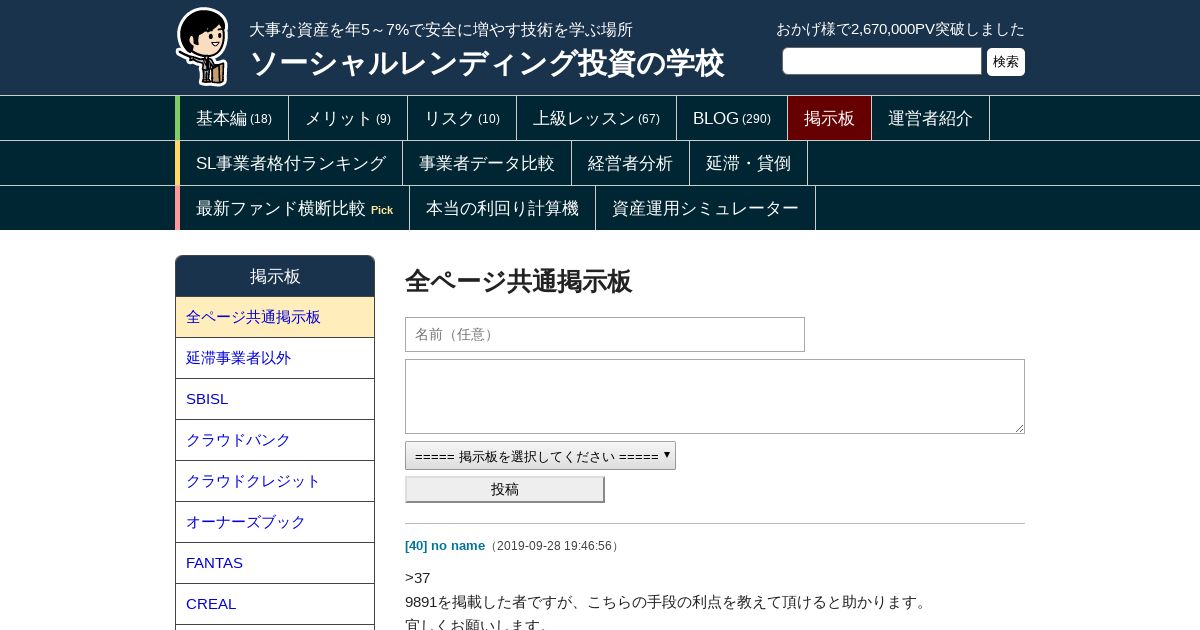Click the post date 2019-09-28 19:46:56
Screen dimensions: 1200x630
pyautogui.click(x=553, y=546)
